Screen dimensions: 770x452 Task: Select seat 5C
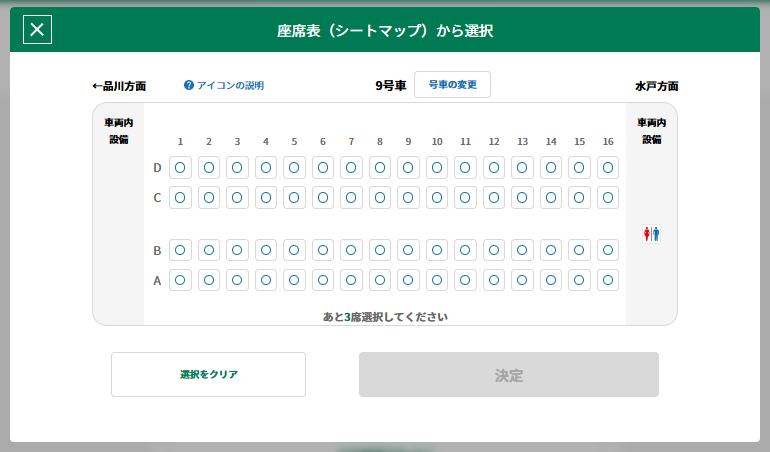[294, 198]
